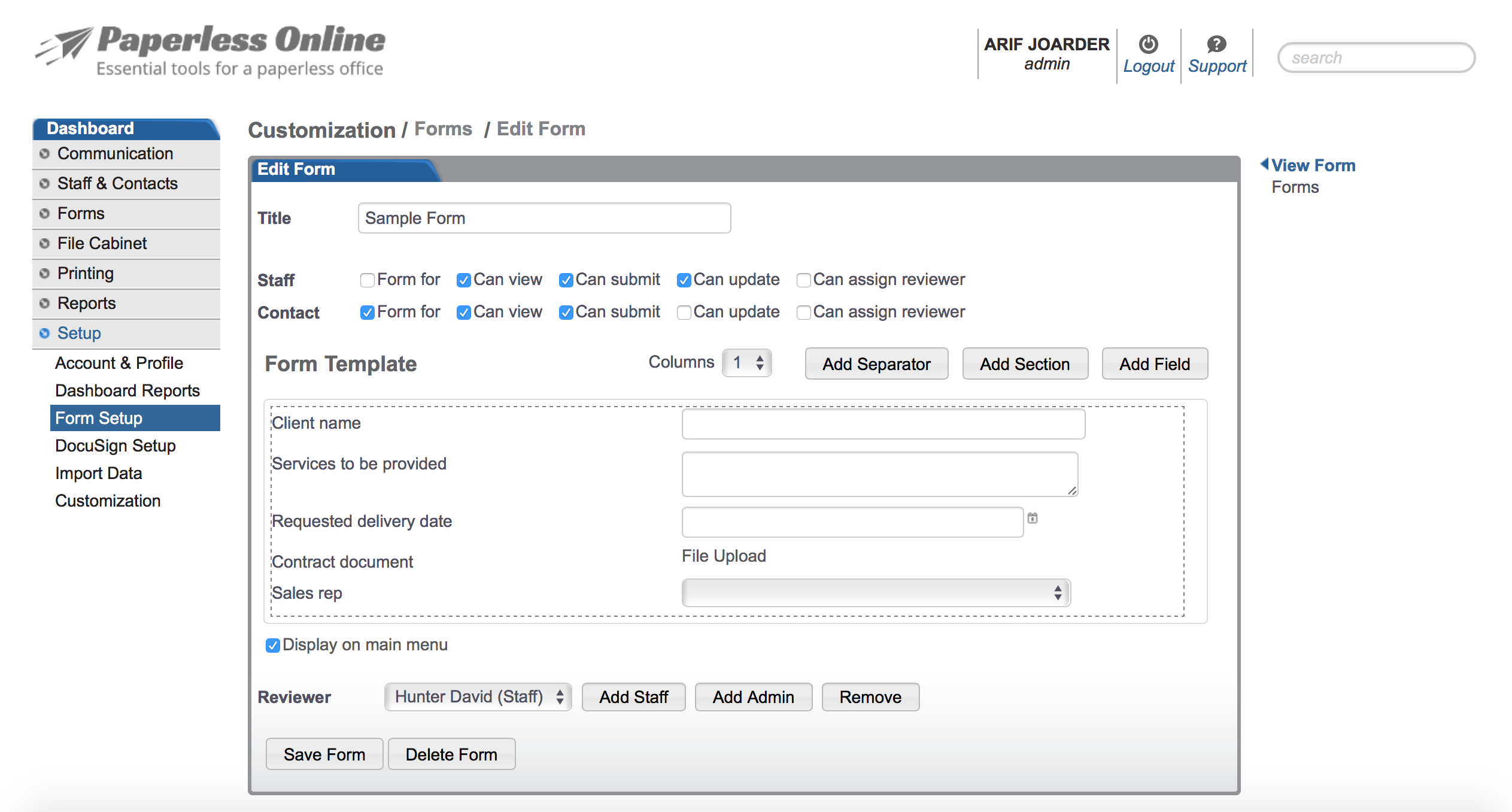
Task: Click the Setup bullet icon in sidebar
Action: pos(44,333)
